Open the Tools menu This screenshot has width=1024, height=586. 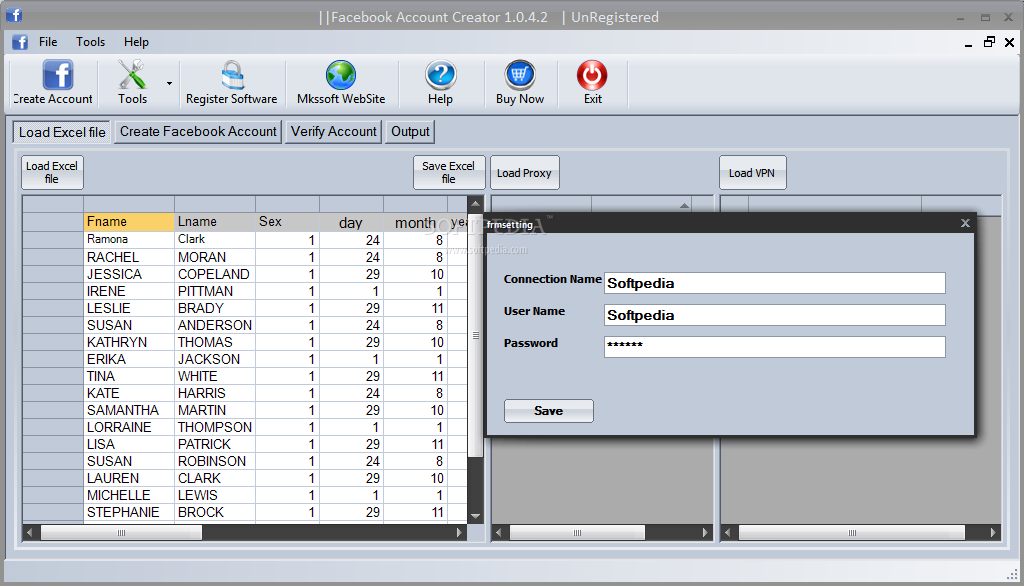(90, 42)
